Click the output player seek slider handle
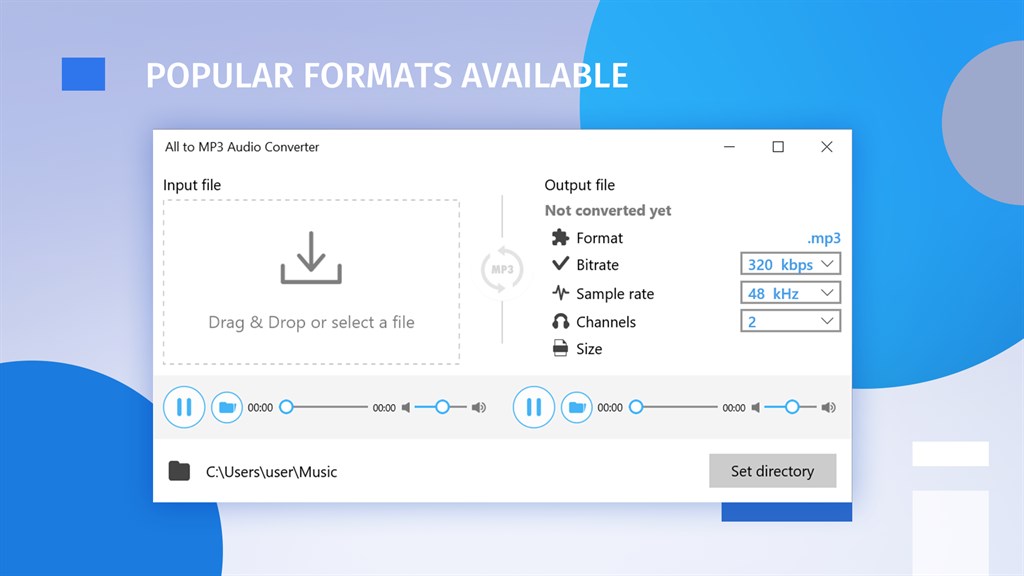 (636, 408)
